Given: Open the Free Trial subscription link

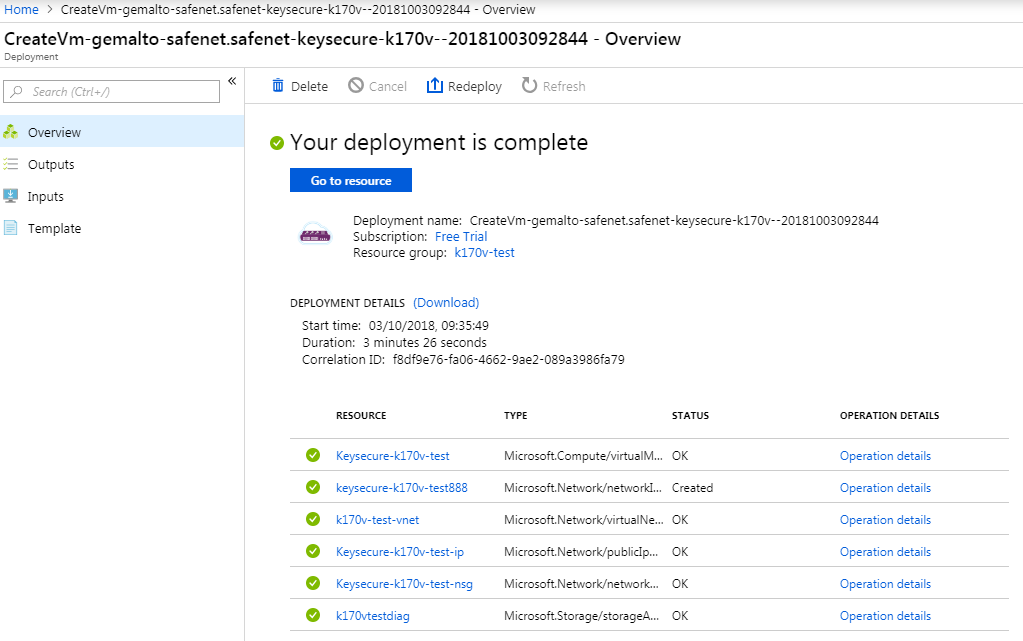Looking at the screenshot, I should 461,237.
